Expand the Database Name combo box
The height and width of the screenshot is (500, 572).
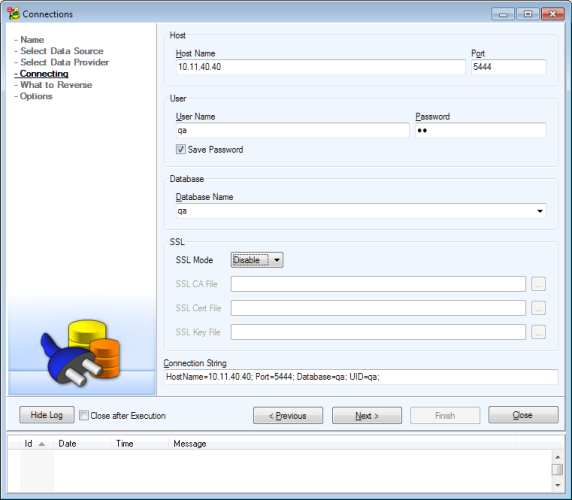(540, 211)
